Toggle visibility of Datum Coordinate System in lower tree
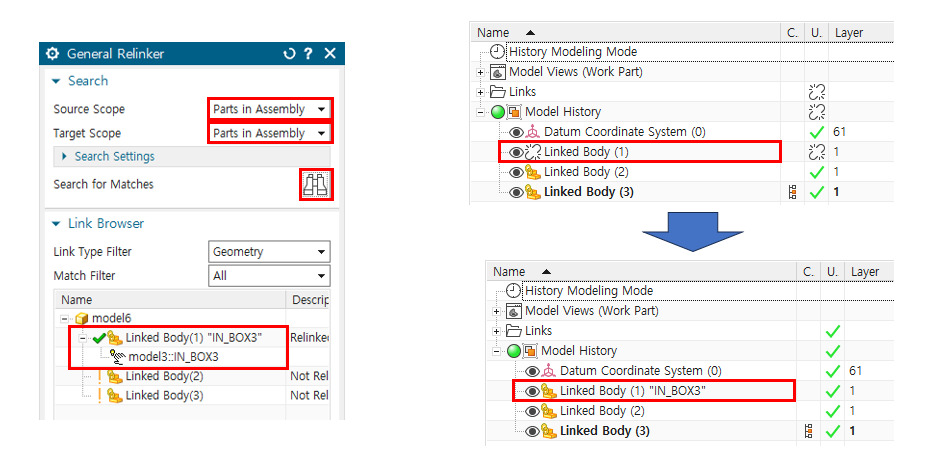This screenshot has width=927, height=456. 532,371
